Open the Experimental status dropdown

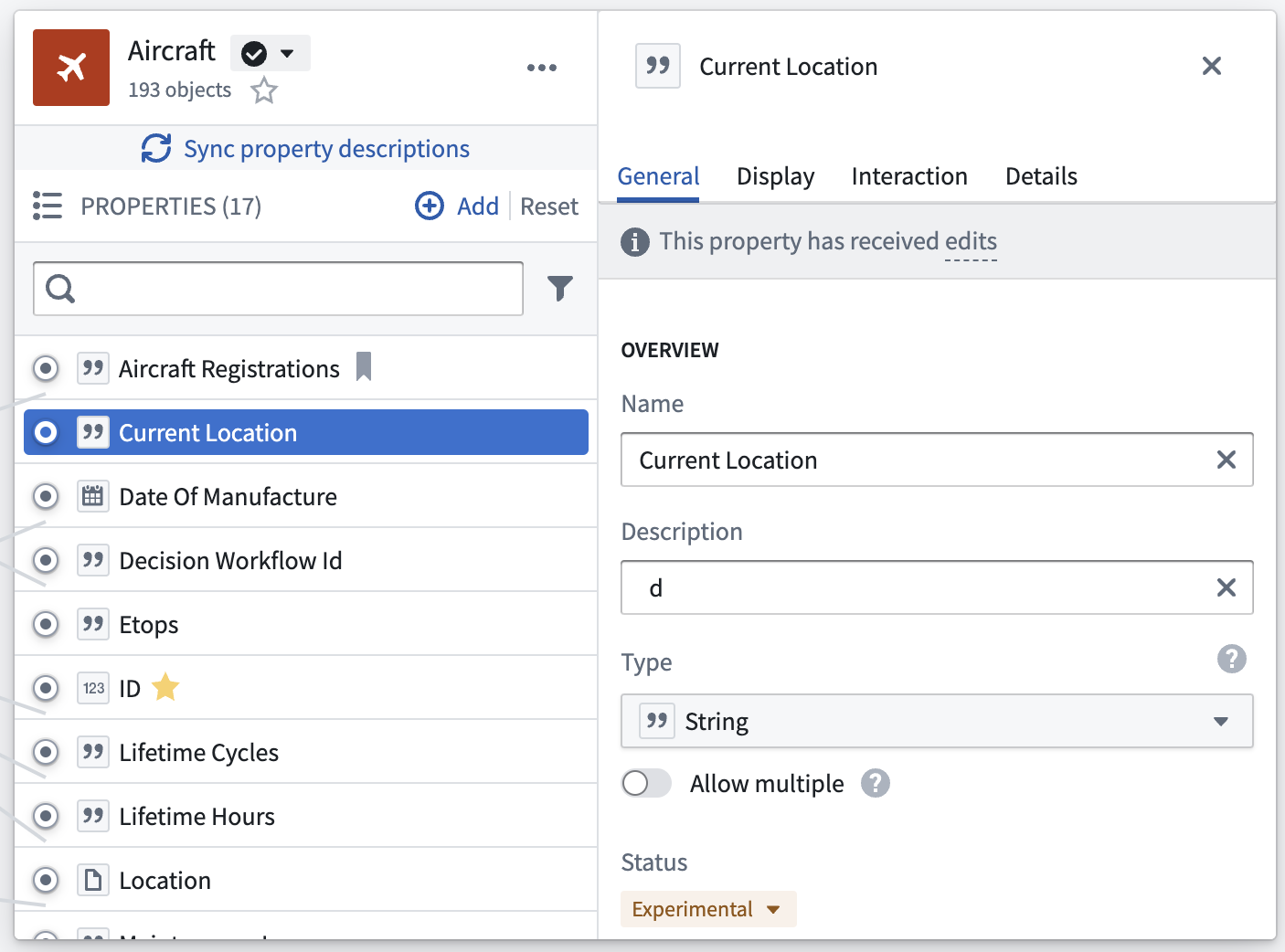(708, 909)
